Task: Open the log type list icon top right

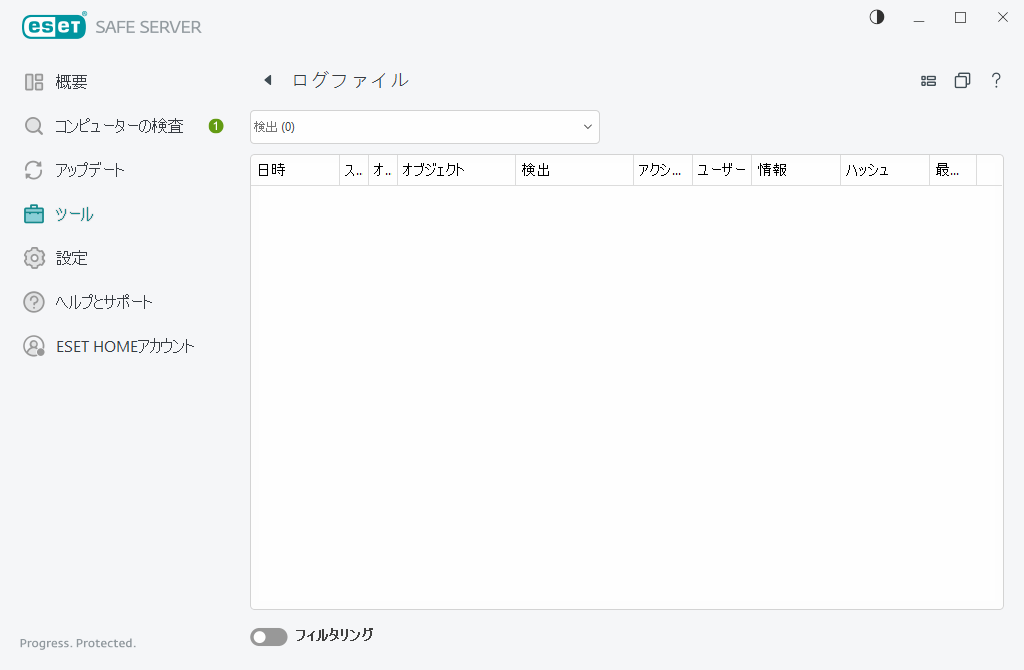Action: [928, 80]
